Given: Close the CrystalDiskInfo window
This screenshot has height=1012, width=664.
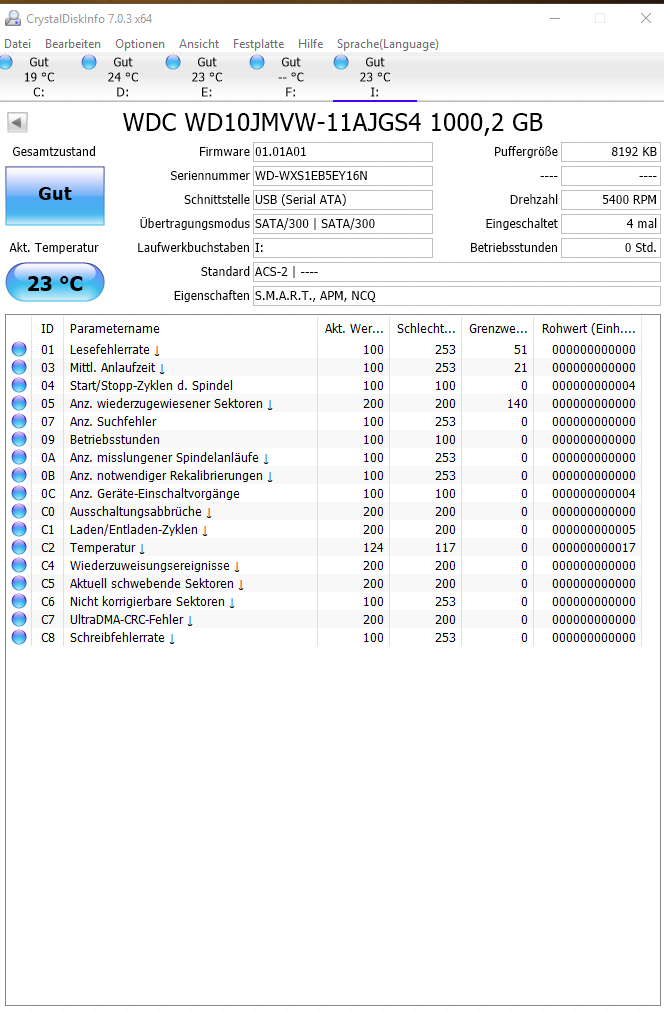Looking at the screenshot, I should pos(645,18).
